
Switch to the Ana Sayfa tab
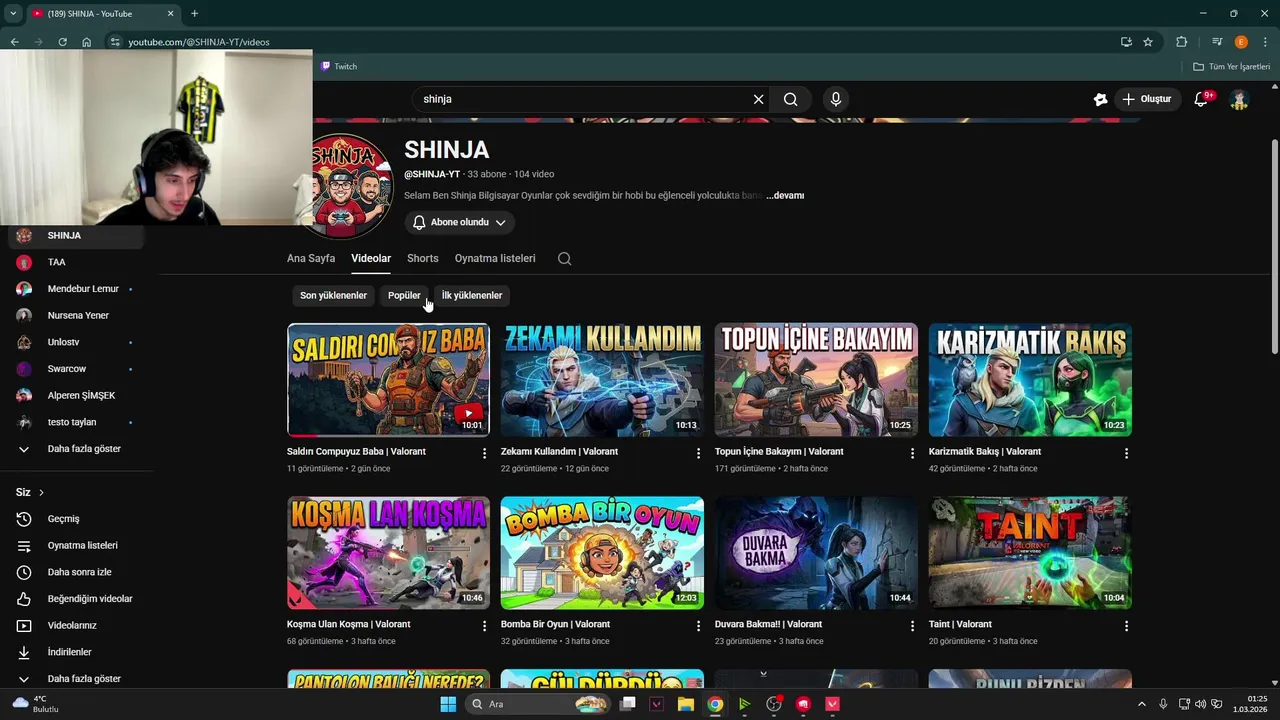coord(311,258)
